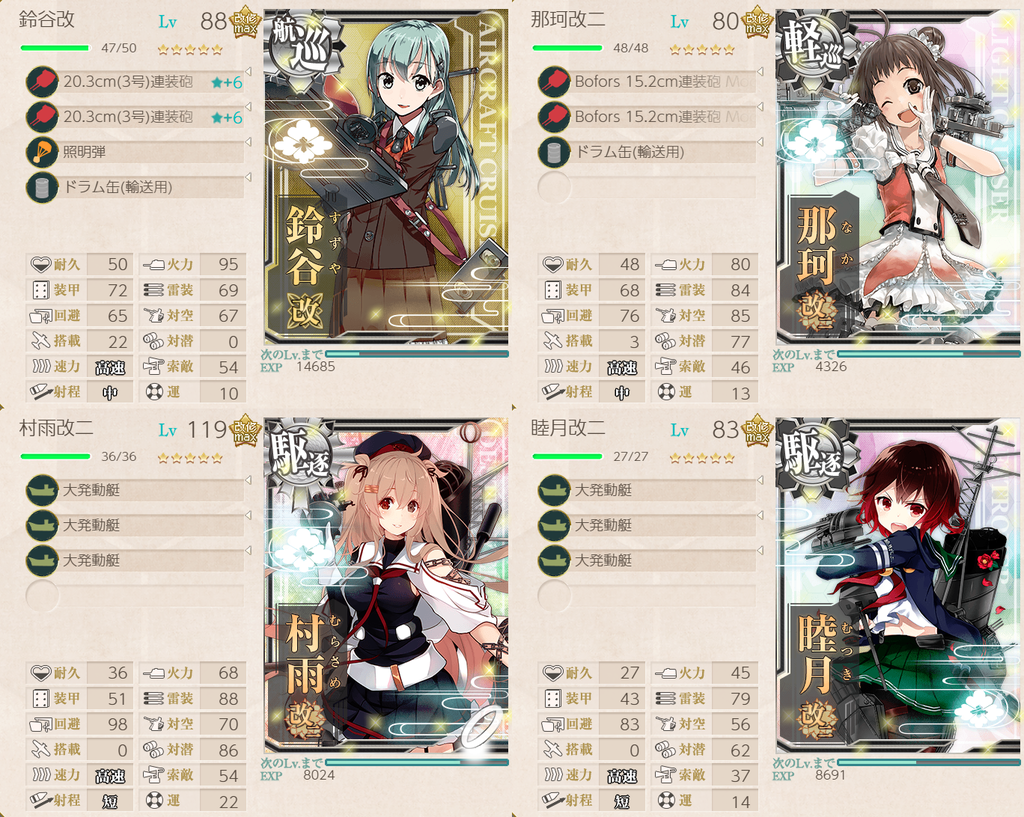Screen dimensions: 1024x817
Task: Click Mutsuki's 火力 firepower stat
Action: (x=705, y=673)
